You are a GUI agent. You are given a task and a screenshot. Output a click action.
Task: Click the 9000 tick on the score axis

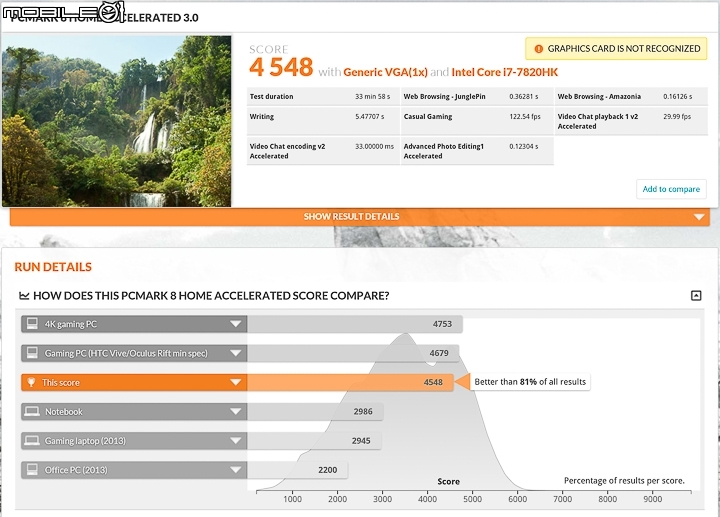(x=652, y=499)
